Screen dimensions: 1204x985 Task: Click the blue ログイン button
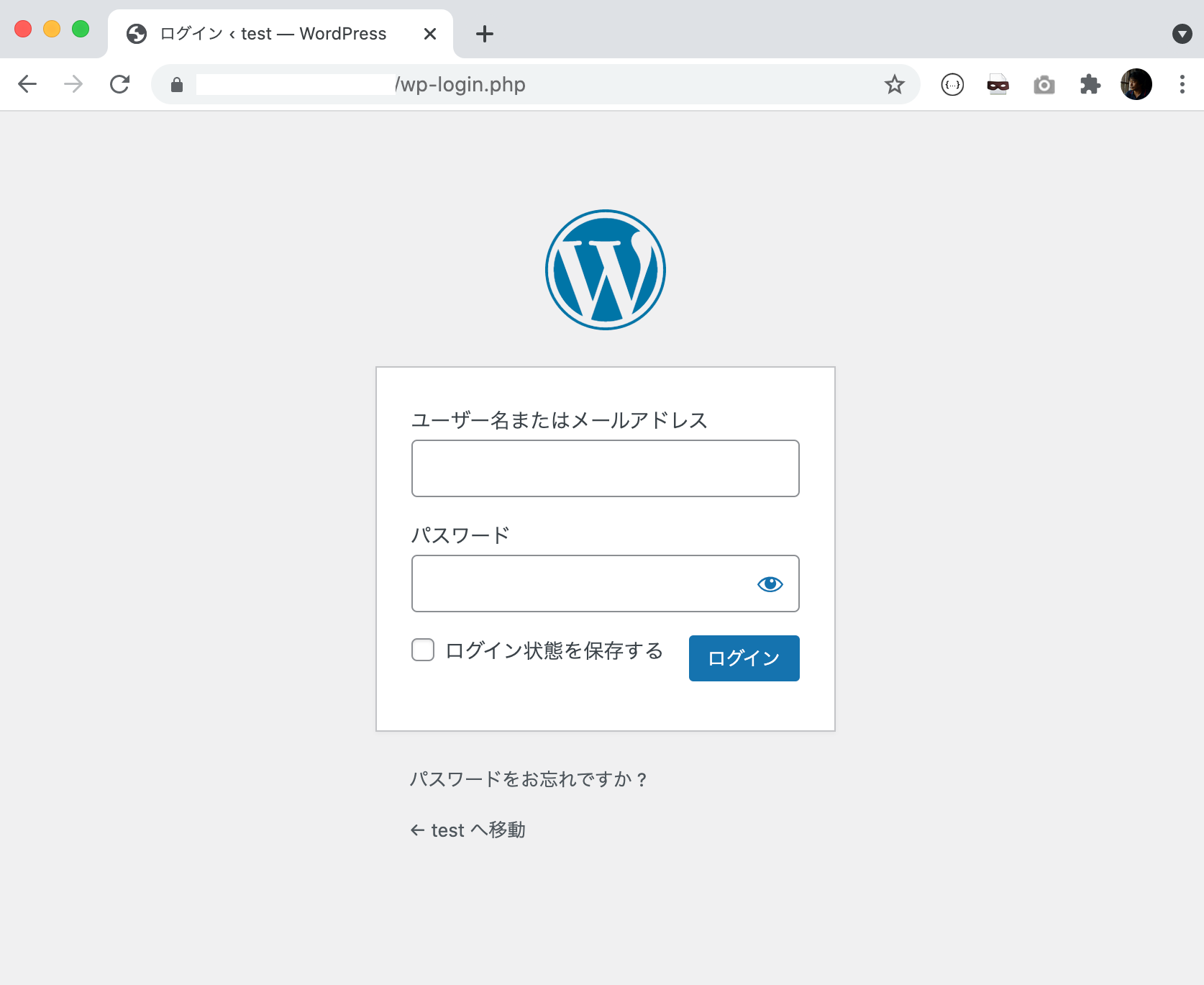tap(744, 658)
